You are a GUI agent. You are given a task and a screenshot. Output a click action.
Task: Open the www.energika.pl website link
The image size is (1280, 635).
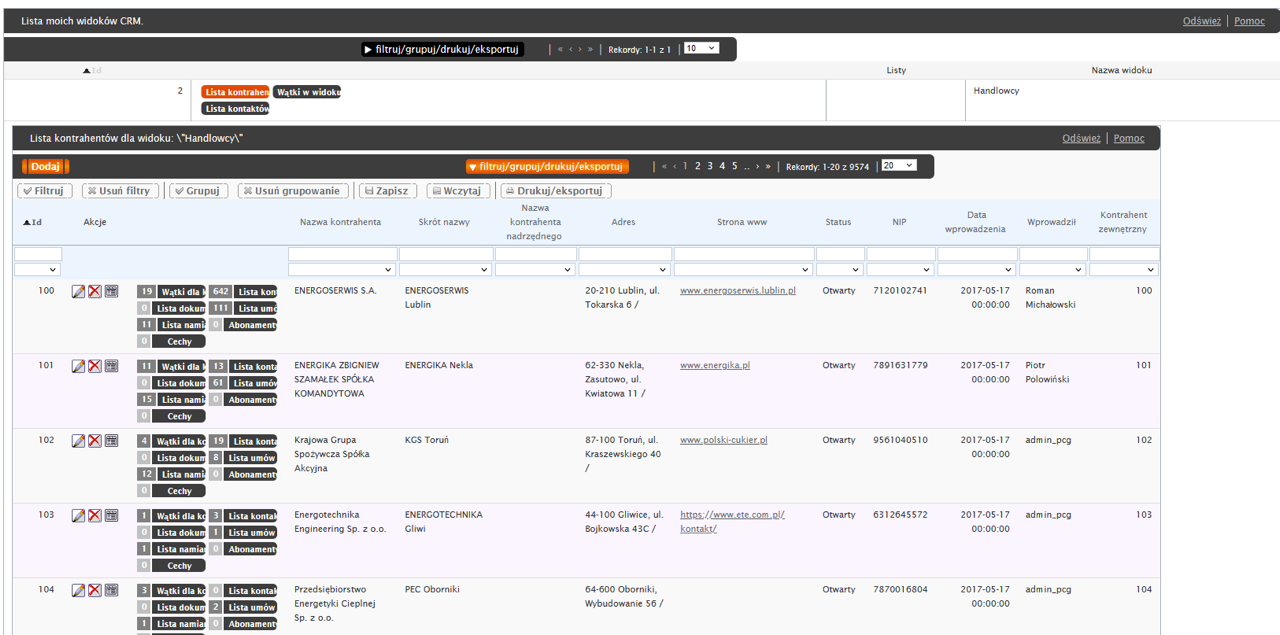pos(714,366)
